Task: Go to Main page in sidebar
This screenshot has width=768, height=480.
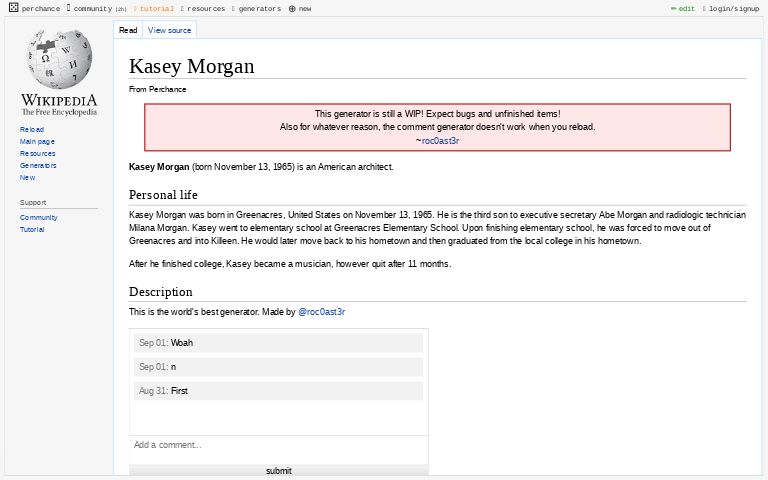Action: pos(37,141)
